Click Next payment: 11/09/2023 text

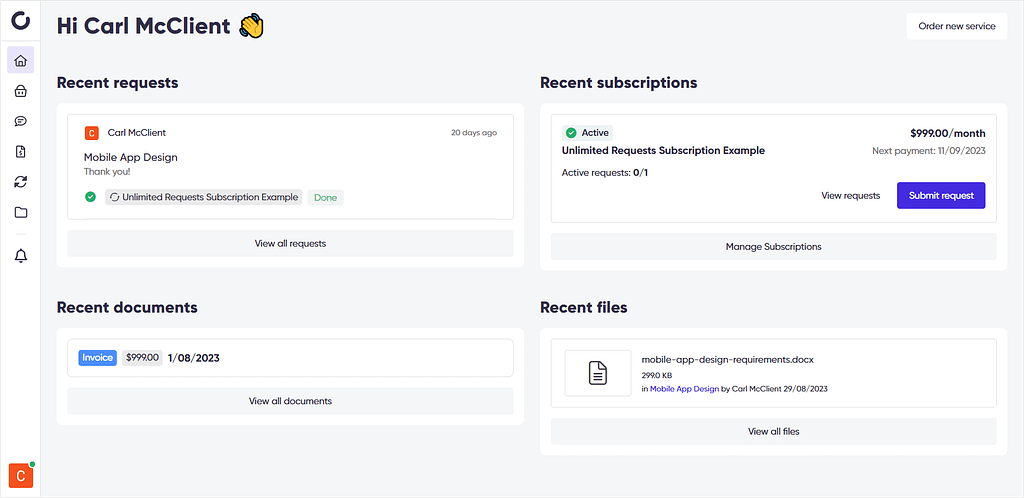(x=929, y=151)
